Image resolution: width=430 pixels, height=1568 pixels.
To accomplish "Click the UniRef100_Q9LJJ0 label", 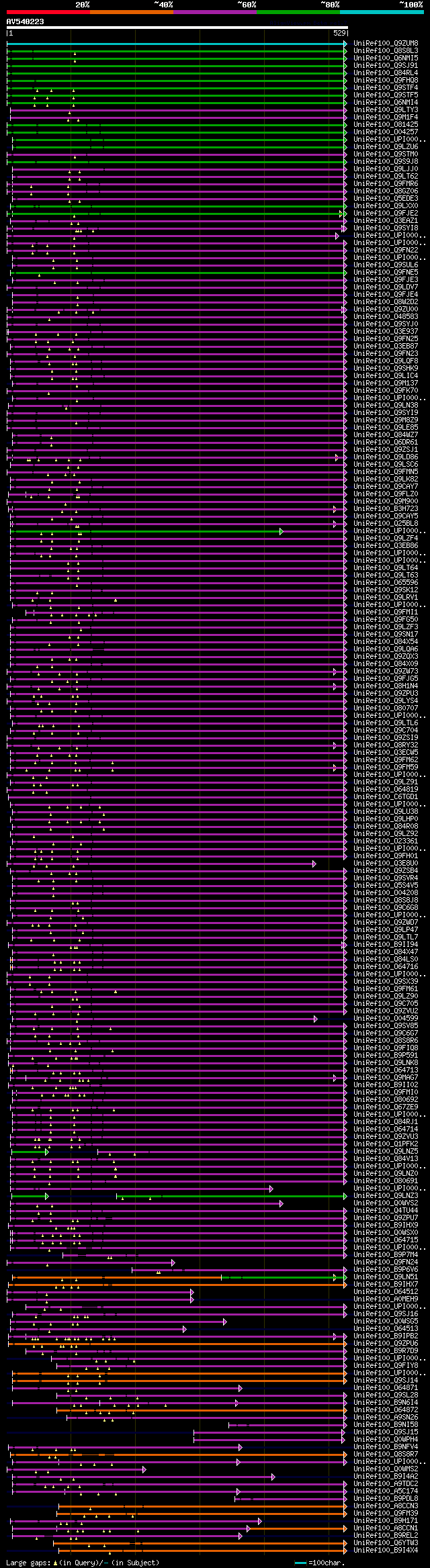I will (386, 169).
